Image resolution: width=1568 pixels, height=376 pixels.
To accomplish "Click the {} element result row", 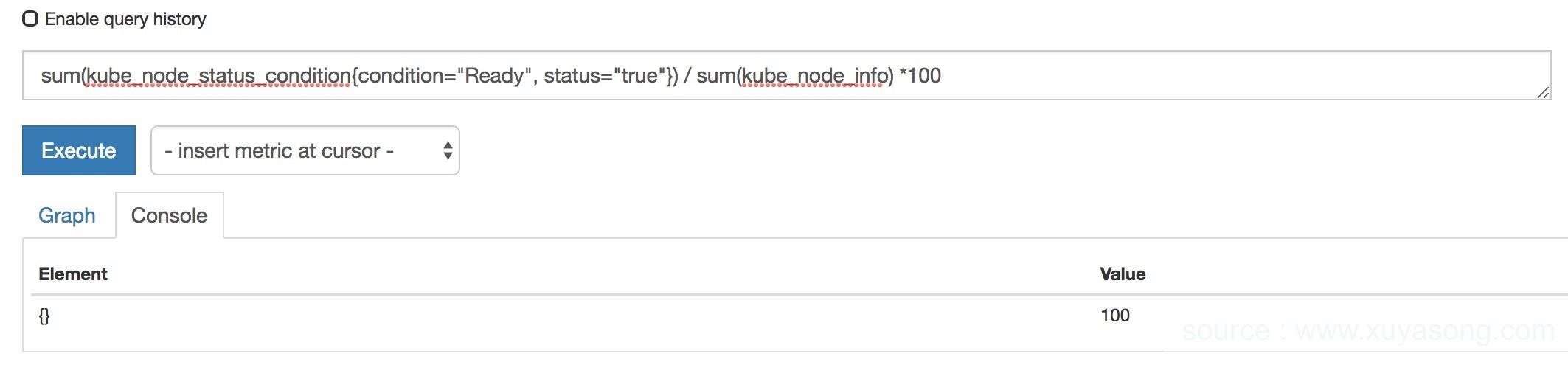I will tap(44, 316).
